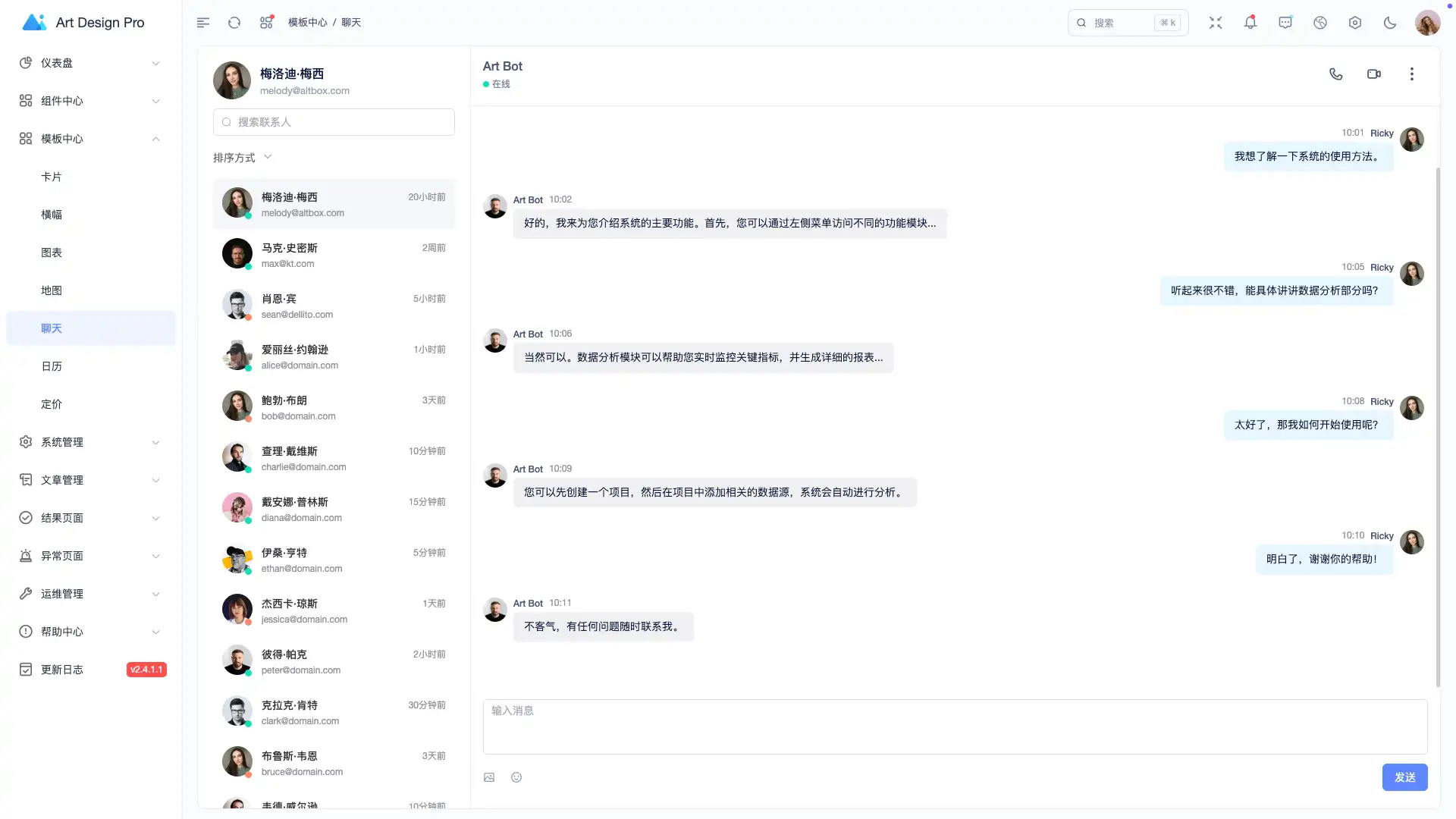The image size is (1456, 819).
Task: Toggle fullscreen mode icon
Action: (x=1215, y=23)
